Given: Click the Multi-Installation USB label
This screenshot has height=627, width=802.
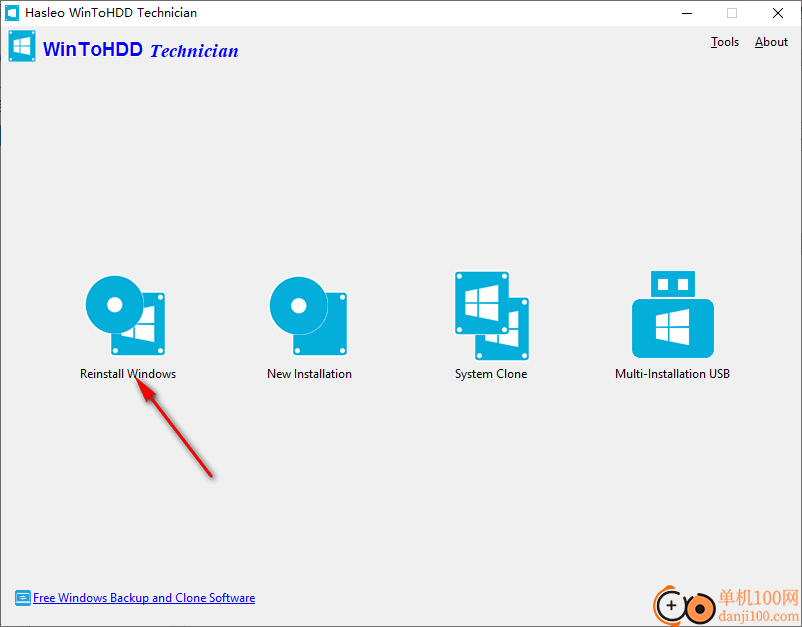Looking at the screenshot, I should (x=673, y=374).
